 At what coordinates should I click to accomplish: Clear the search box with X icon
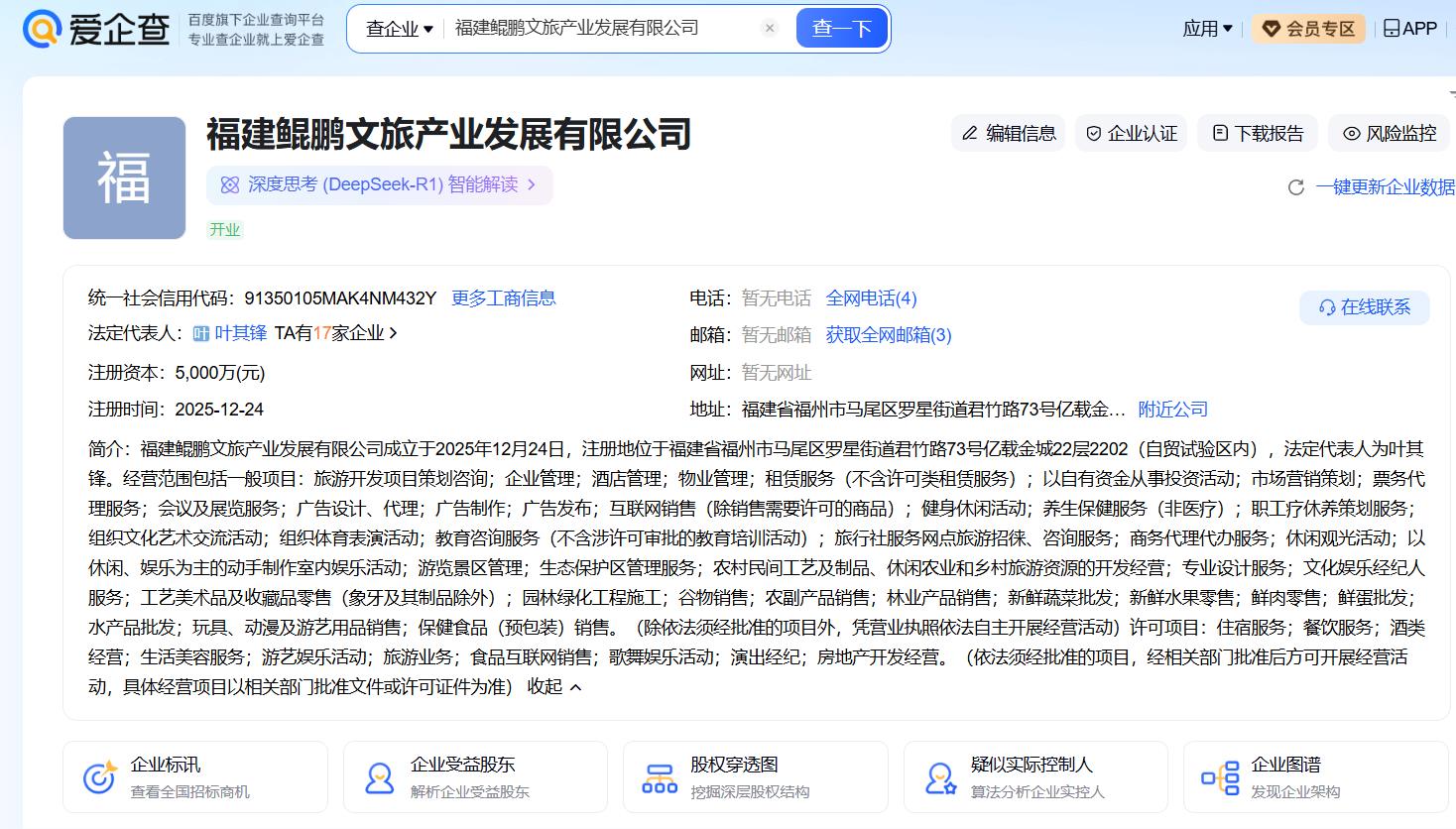click(x=770, y=29)
